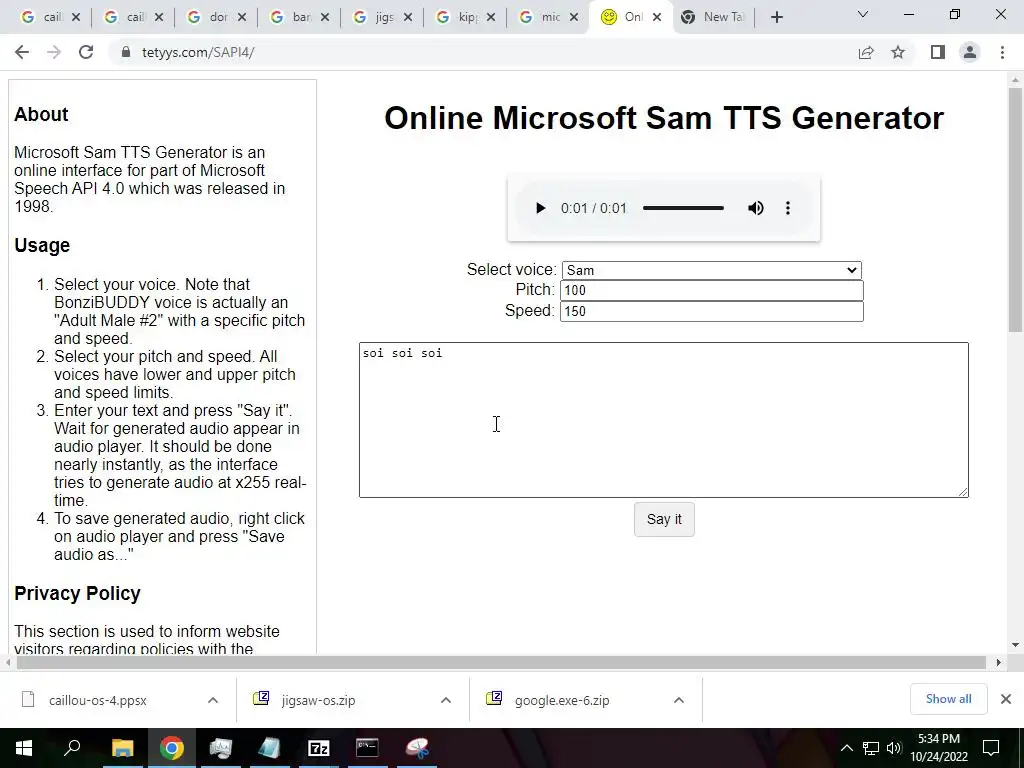Go back to previous page
Screen dimensions: 1024x768
click(x=22, y=52)
